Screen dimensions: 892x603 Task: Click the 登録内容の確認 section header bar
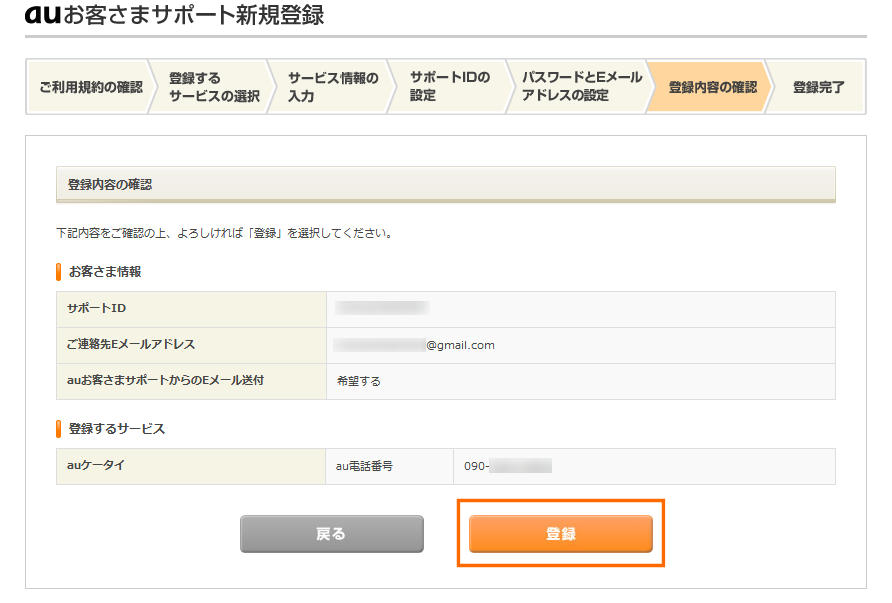pos(445,185)
